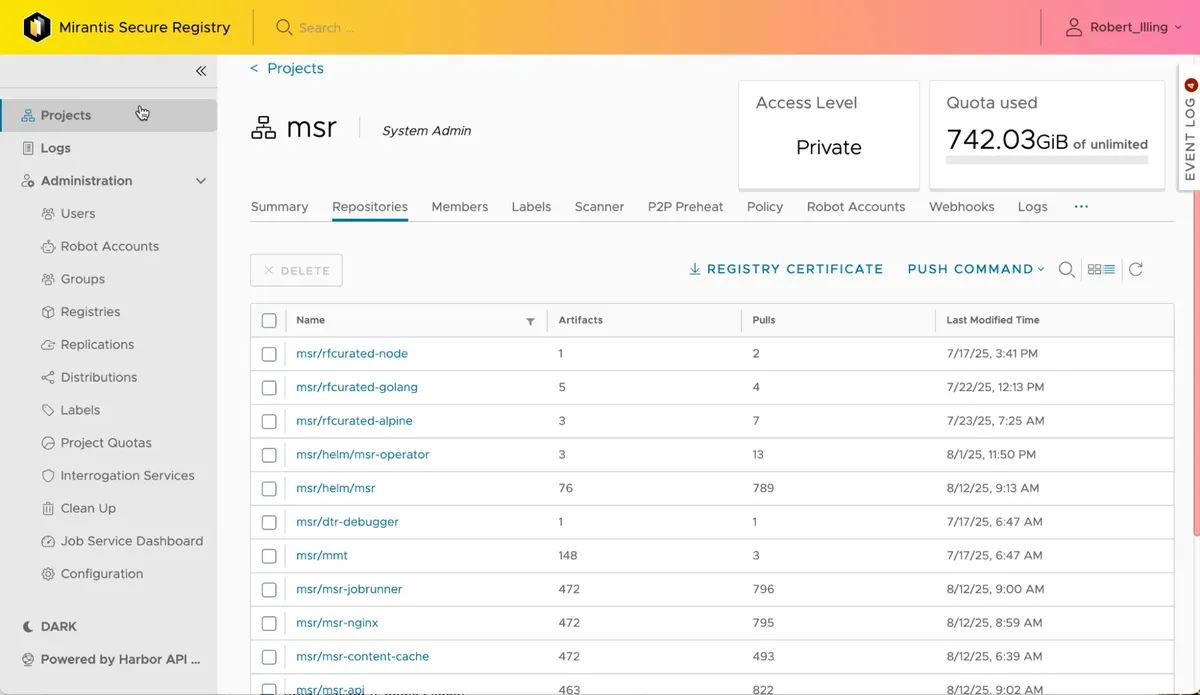Viewport: 1200px width, 695px height.
Task: Open the more tabs ellipsis menu
Action: 1081,206
